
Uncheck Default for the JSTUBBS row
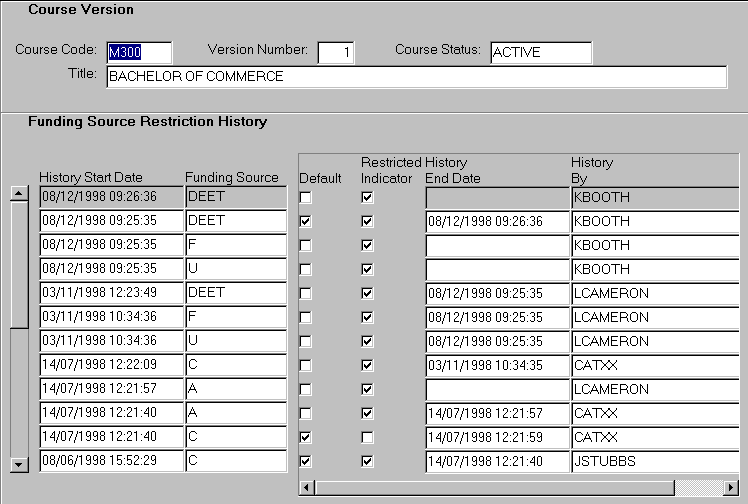(306, 462)
